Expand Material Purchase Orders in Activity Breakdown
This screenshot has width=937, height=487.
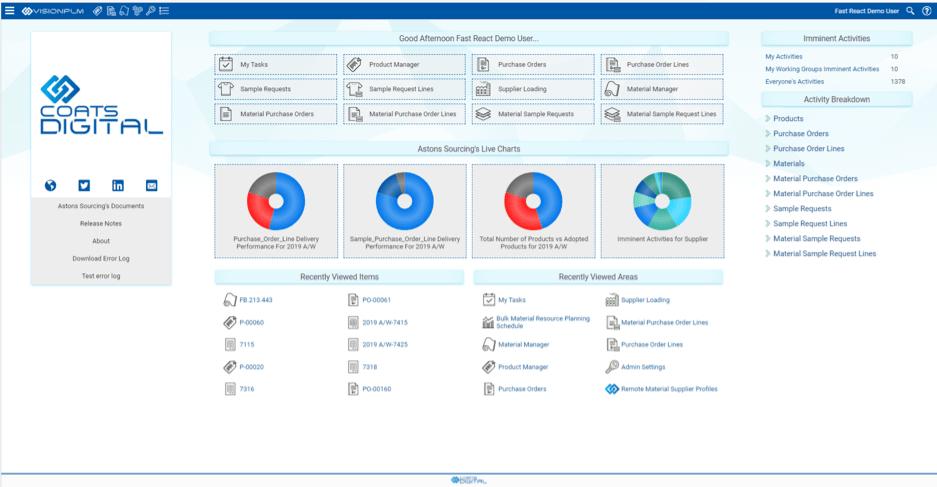[814, 179]
